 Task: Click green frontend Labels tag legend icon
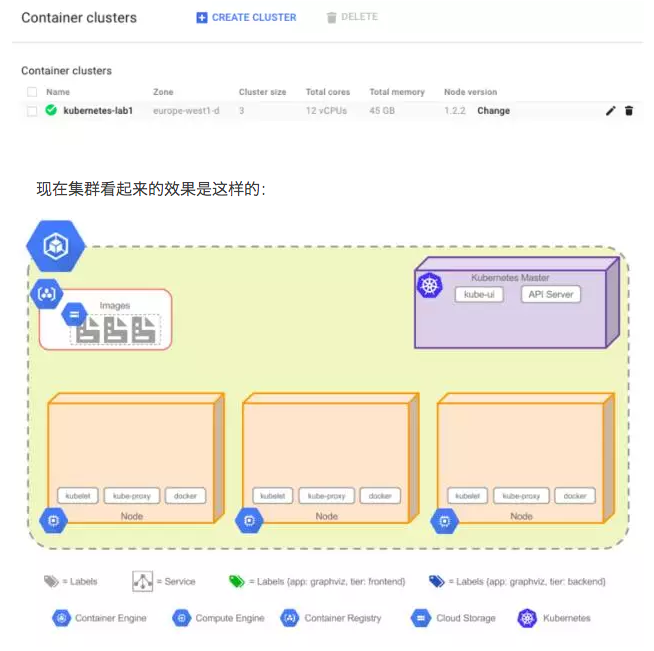tap(236, 581)
